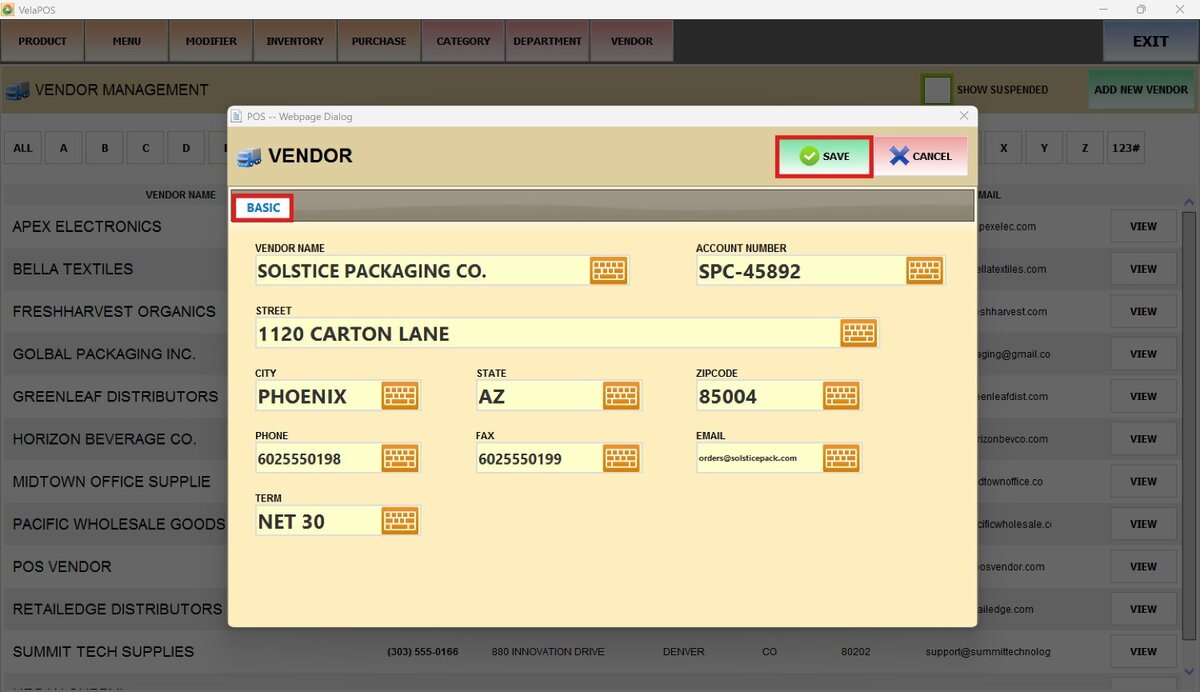Toggle the Show Suspended checkbox
This screenshot has height=692, width=1200.
[937, 90]
